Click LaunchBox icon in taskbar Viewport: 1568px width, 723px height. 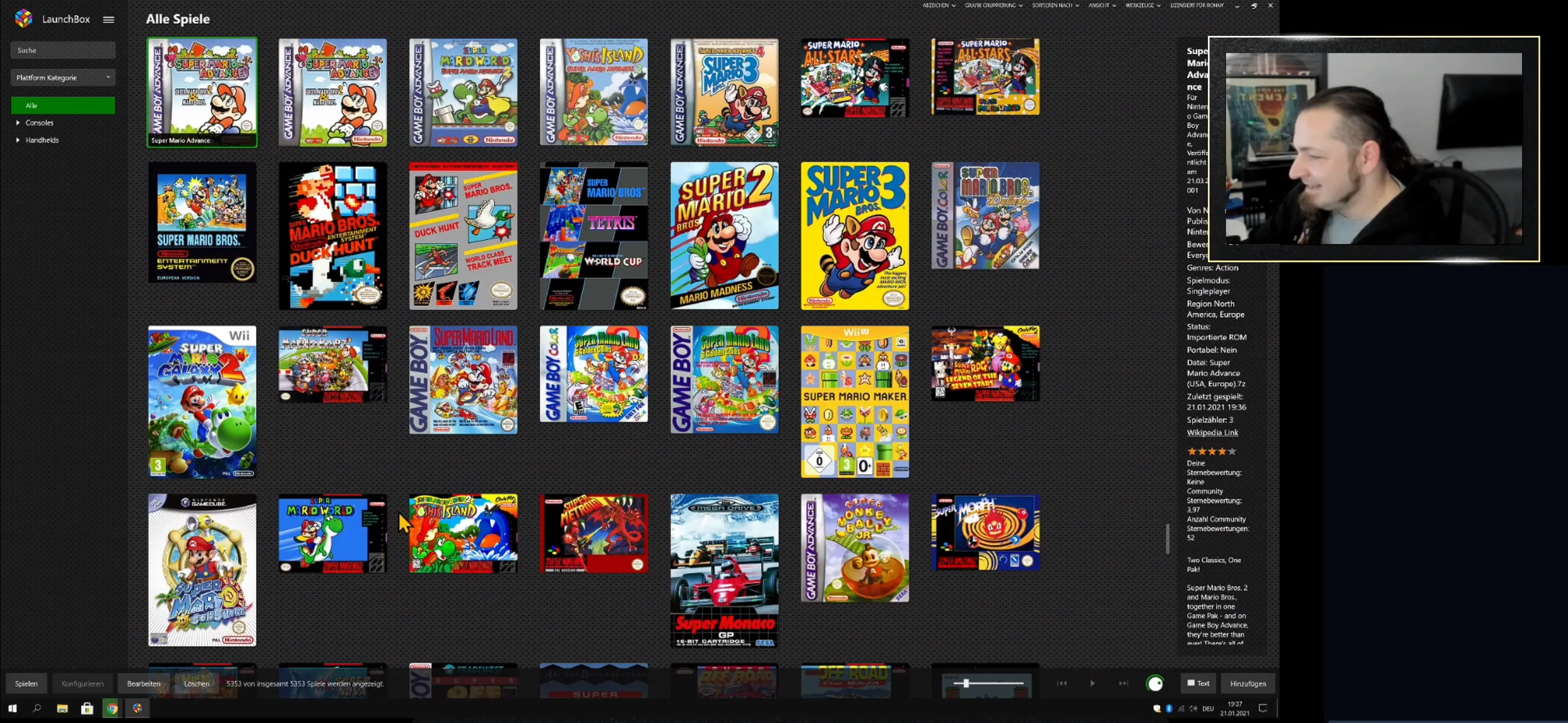pyautogui.click(x=138, y=709)
